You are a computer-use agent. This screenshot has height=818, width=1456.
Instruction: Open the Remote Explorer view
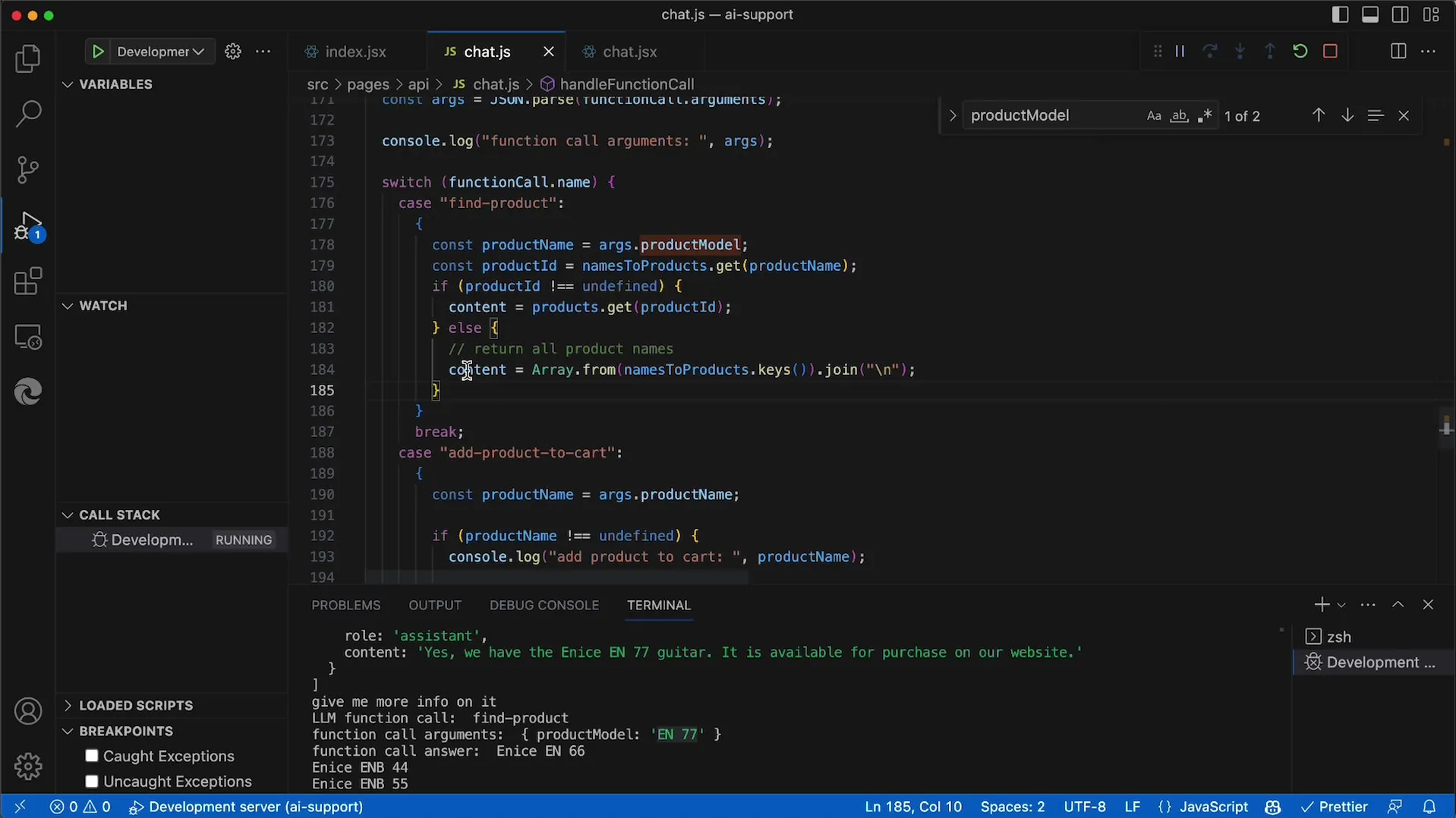(x=28, y=337)
